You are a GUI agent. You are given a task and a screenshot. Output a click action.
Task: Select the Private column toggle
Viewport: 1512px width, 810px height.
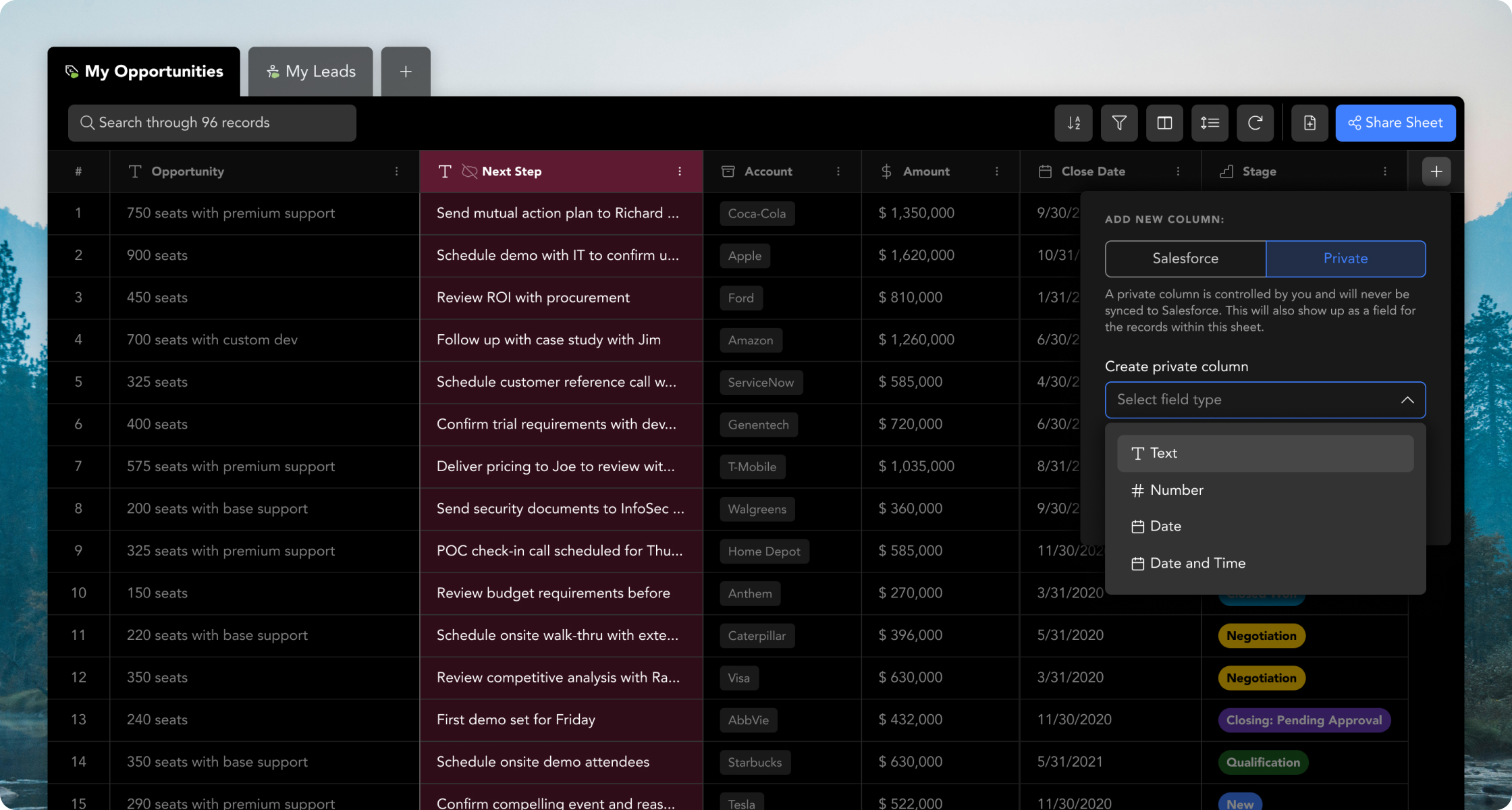coord(1345,259)
